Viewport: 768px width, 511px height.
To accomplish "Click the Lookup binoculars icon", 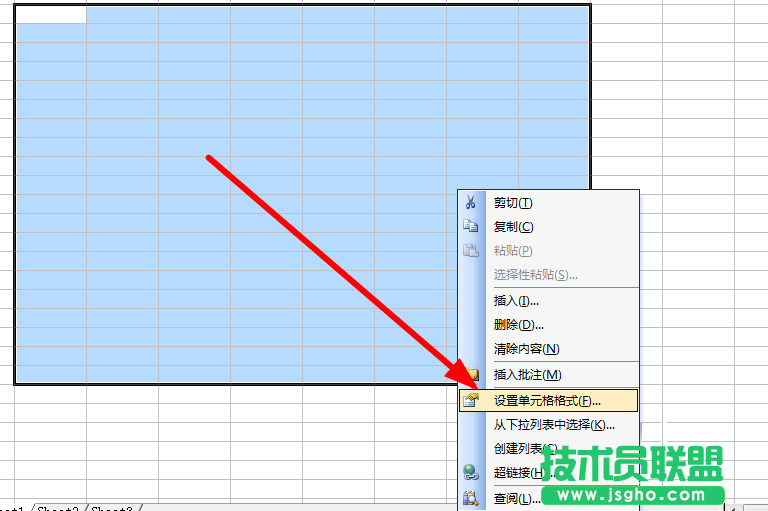I will 471,498.
